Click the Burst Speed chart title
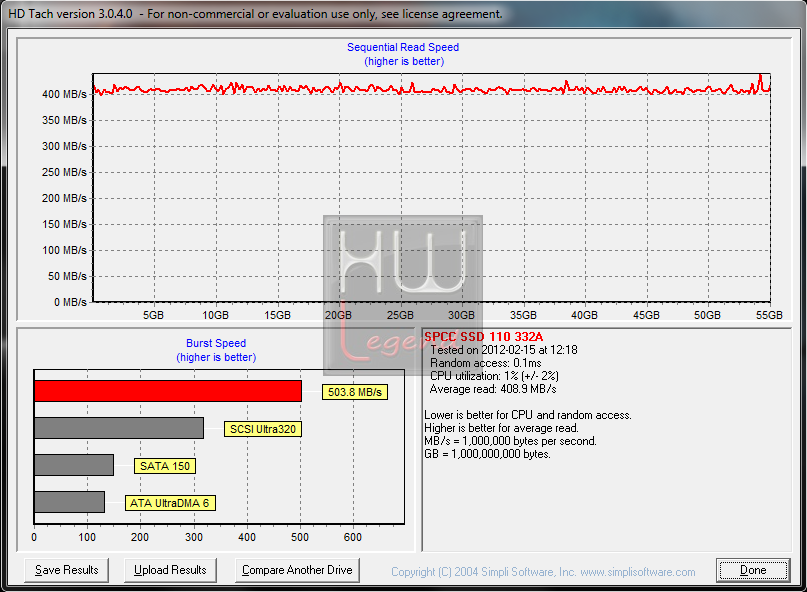807x592 pixels. (216, 343)
